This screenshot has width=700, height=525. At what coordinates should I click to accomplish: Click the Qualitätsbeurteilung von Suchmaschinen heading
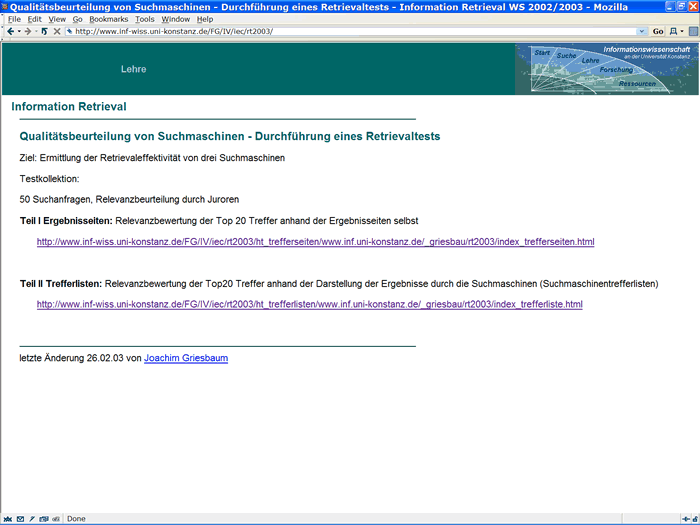(x=230, y=136)
